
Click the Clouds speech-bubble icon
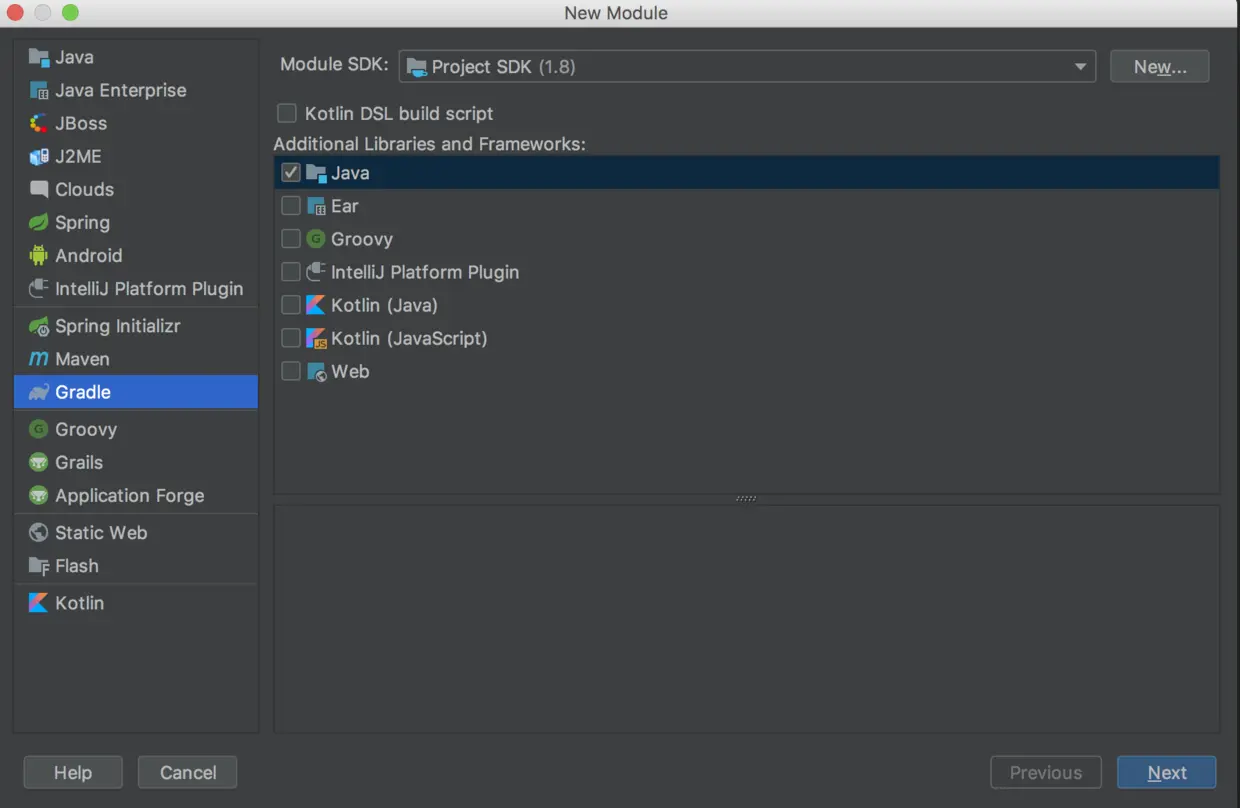pyautogui.click(x=39, y=189)
